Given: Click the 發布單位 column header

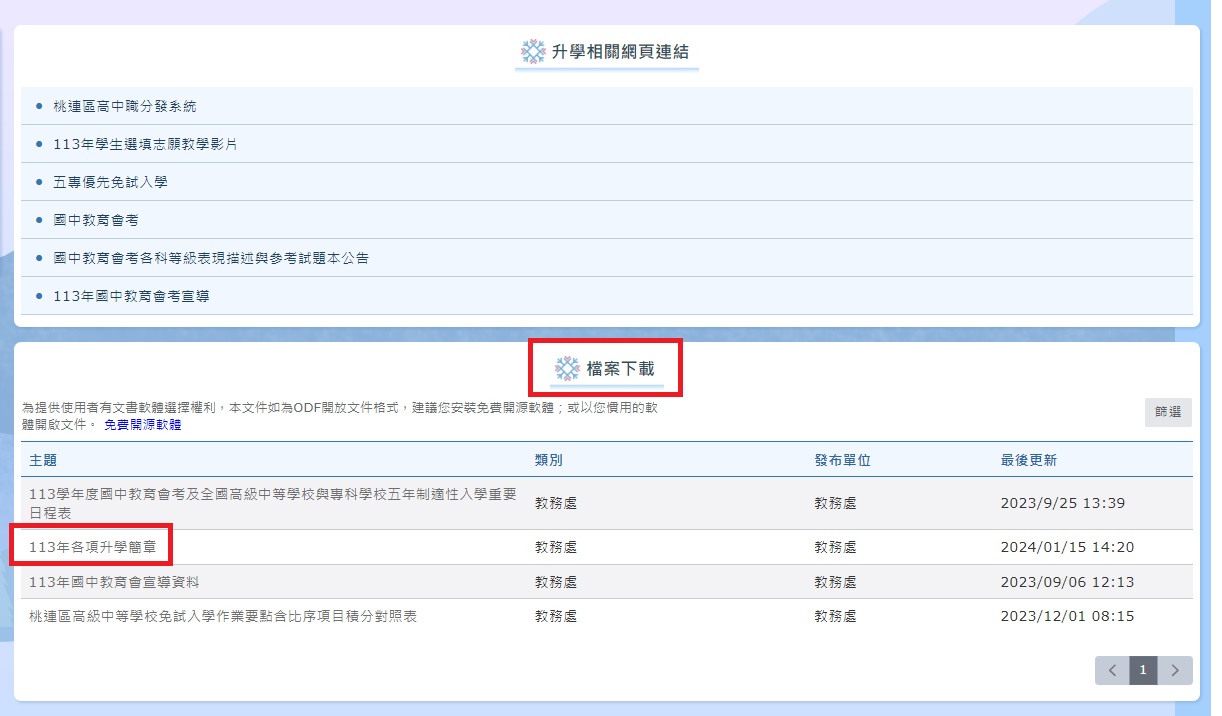Looking at the screenshot, I should click(x=842, y=460).
